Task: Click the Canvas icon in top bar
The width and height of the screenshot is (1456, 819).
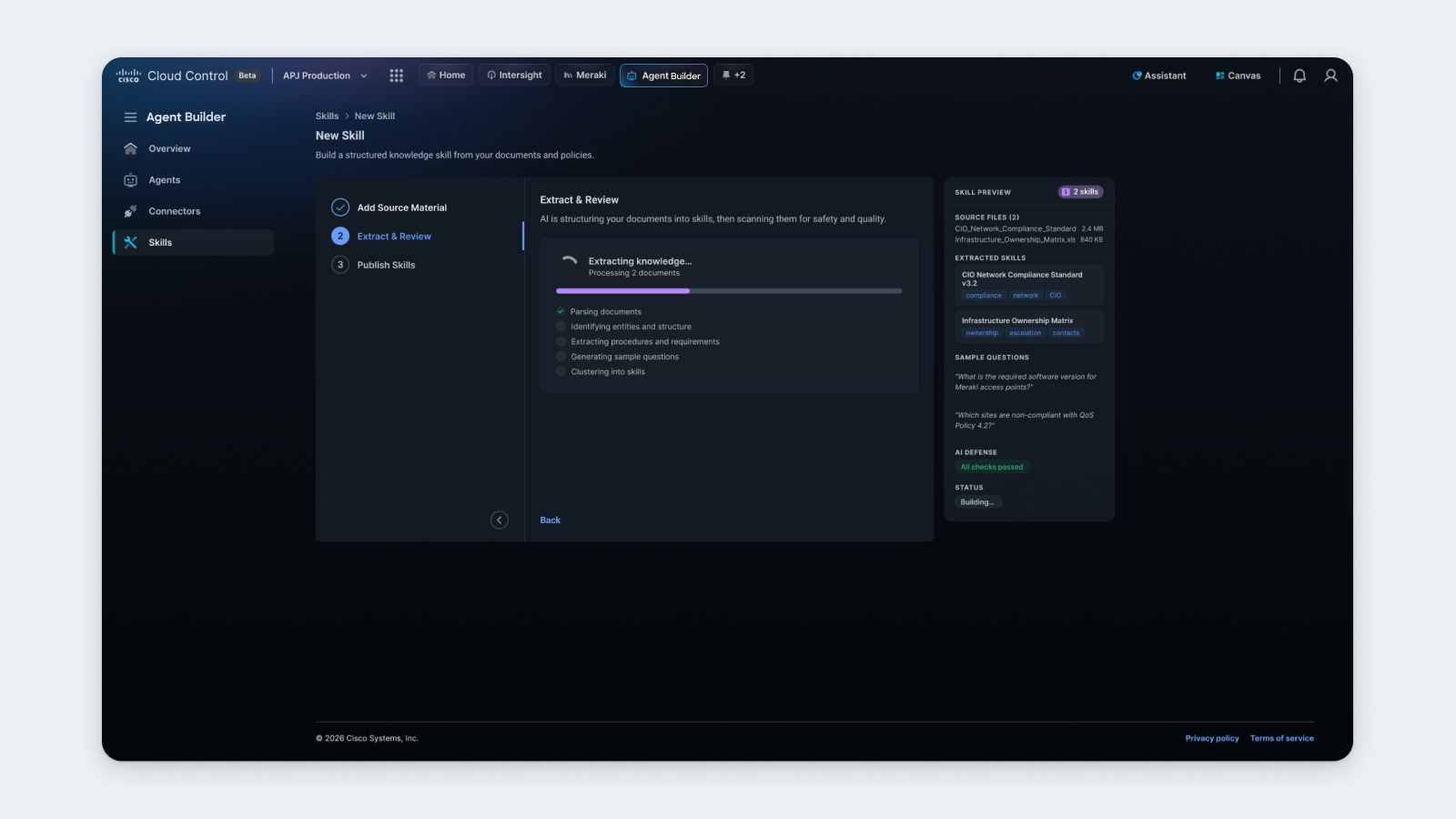Action: pyautogui.click(x=1220, y=76)
